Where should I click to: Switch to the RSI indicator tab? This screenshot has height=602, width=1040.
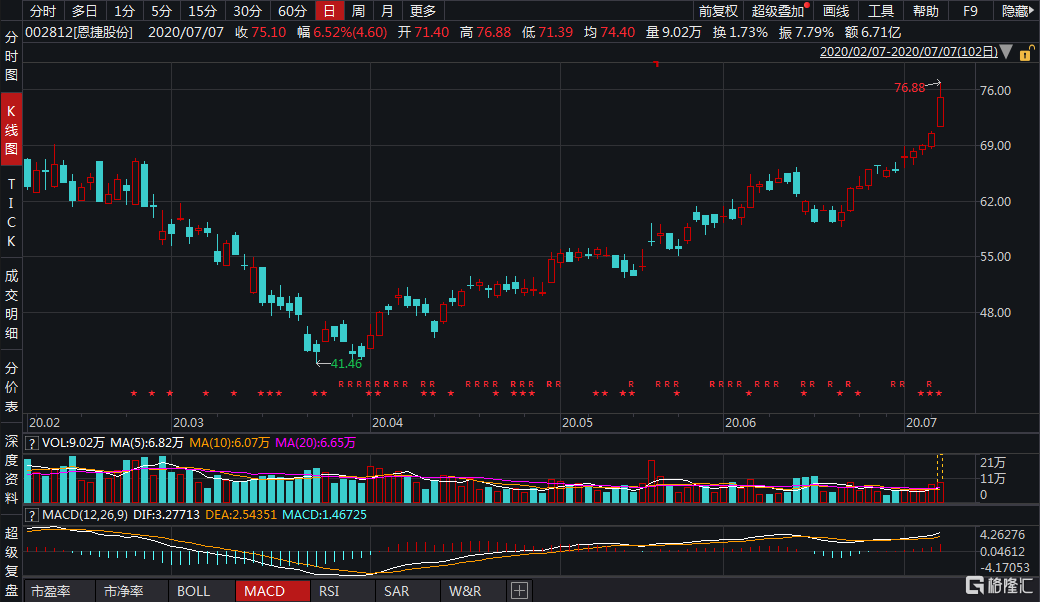[x=329, y=590]
